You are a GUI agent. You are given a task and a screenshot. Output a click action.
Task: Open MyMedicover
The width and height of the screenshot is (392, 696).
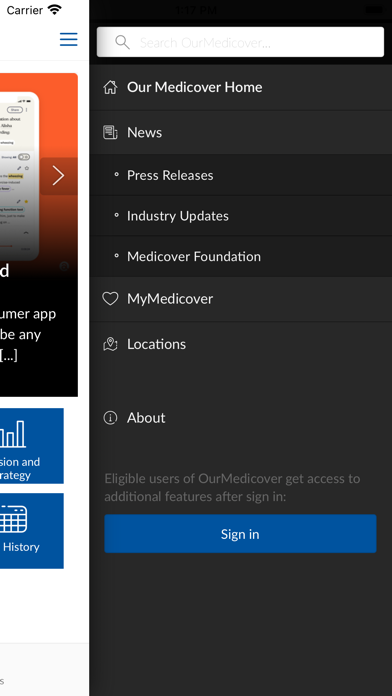tap(241, 299)
